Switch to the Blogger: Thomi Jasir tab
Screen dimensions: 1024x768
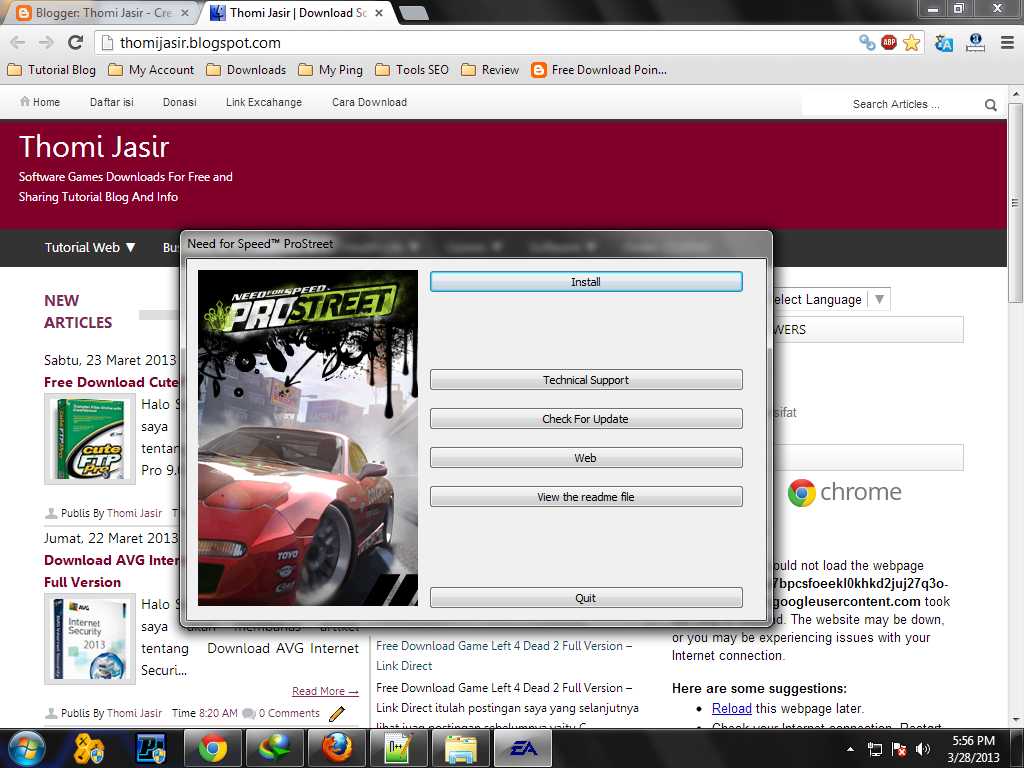[x=103, y=13]
